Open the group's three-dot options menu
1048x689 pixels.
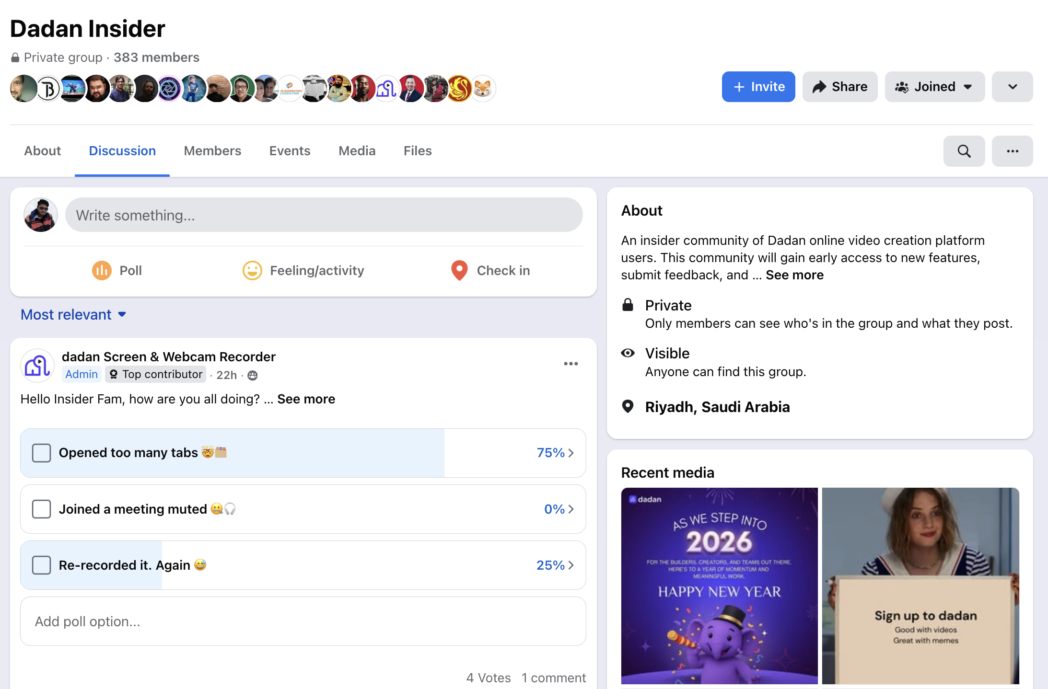pos(1012,151)
